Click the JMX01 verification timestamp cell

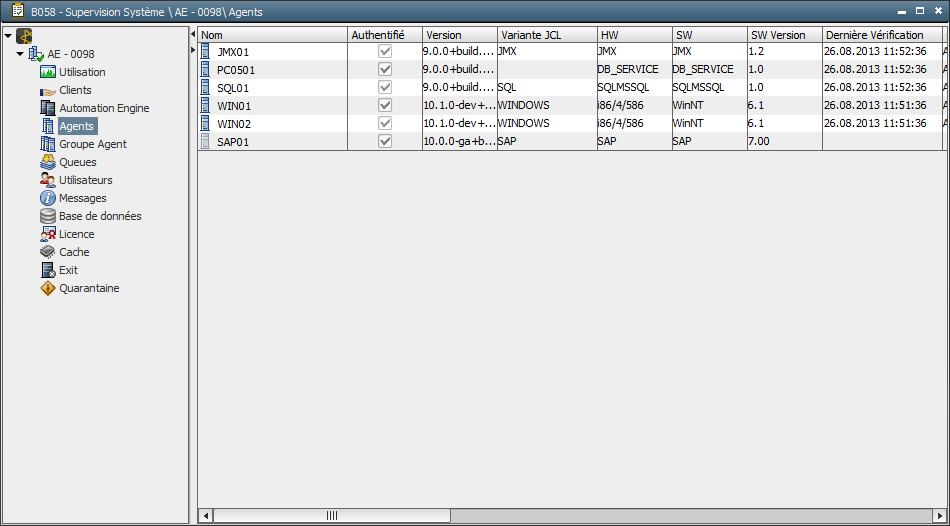(x=882, y=52)
